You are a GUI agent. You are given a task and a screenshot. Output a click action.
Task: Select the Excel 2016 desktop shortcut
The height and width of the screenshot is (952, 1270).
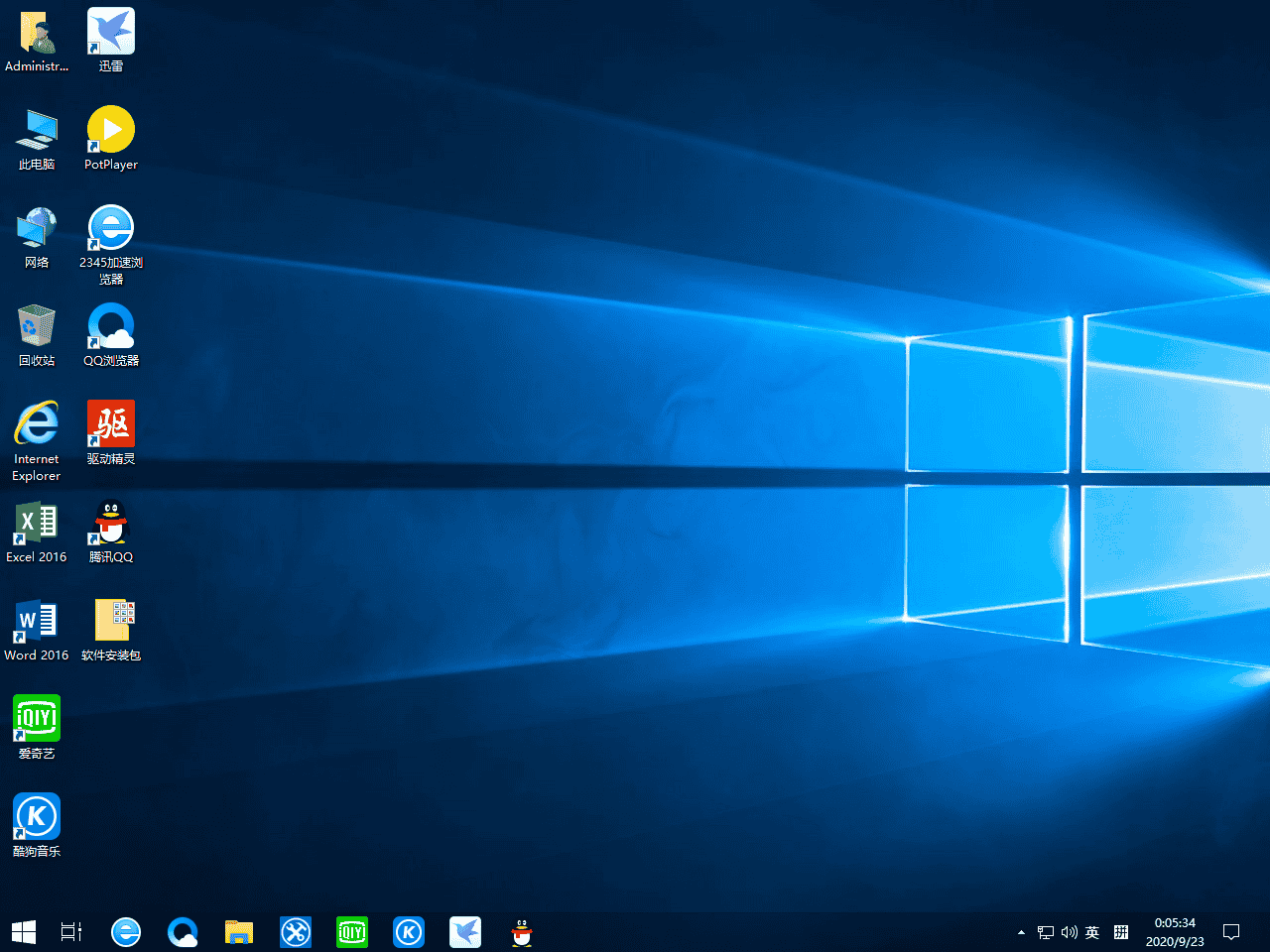click(37, 532)
